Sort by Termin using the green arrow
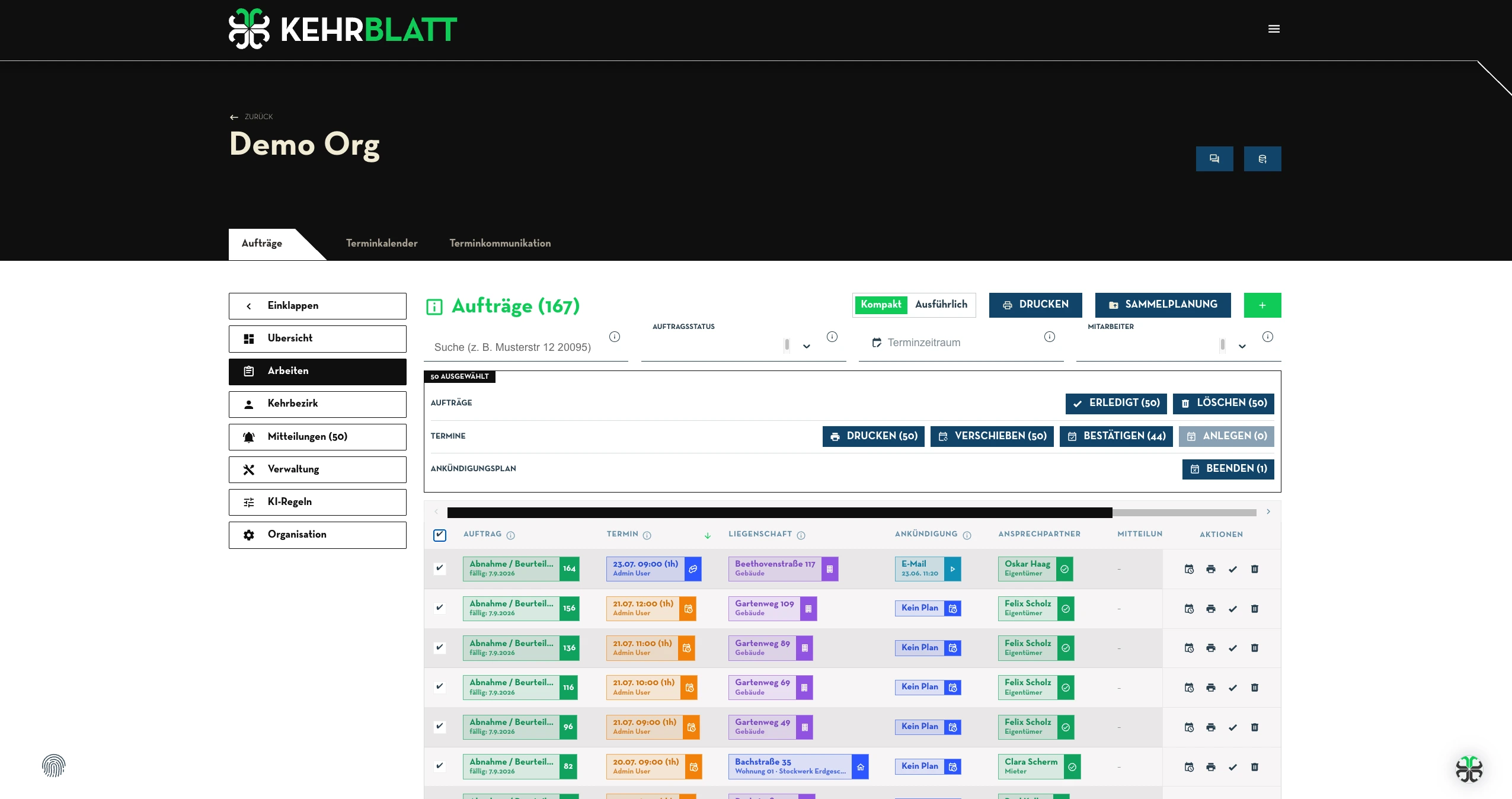Viewport: 1512px width, 799px height. pyautogui.click(x=708, y=535)
